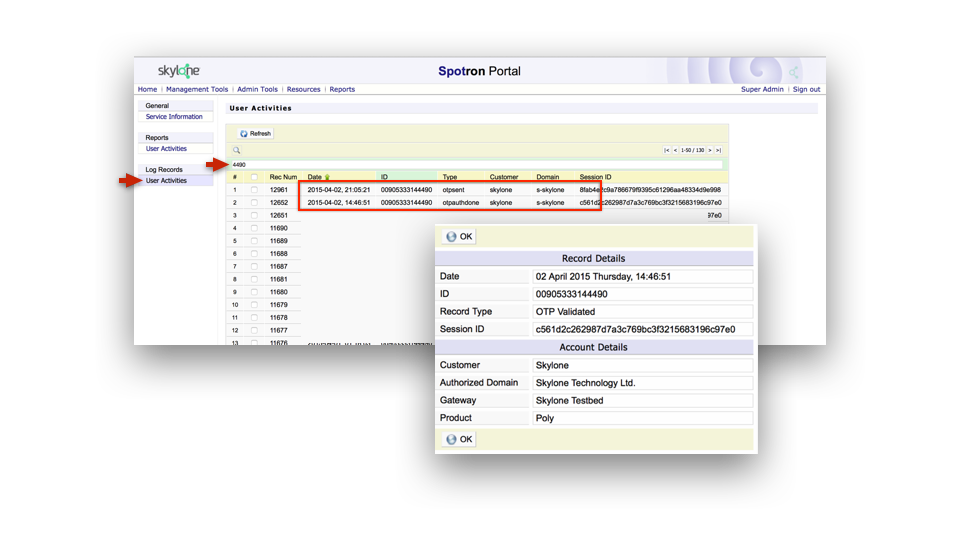The width and height of the screenshot is (960, 540).
Task: Open the Reports menu
Action: [x=342, y=89]
